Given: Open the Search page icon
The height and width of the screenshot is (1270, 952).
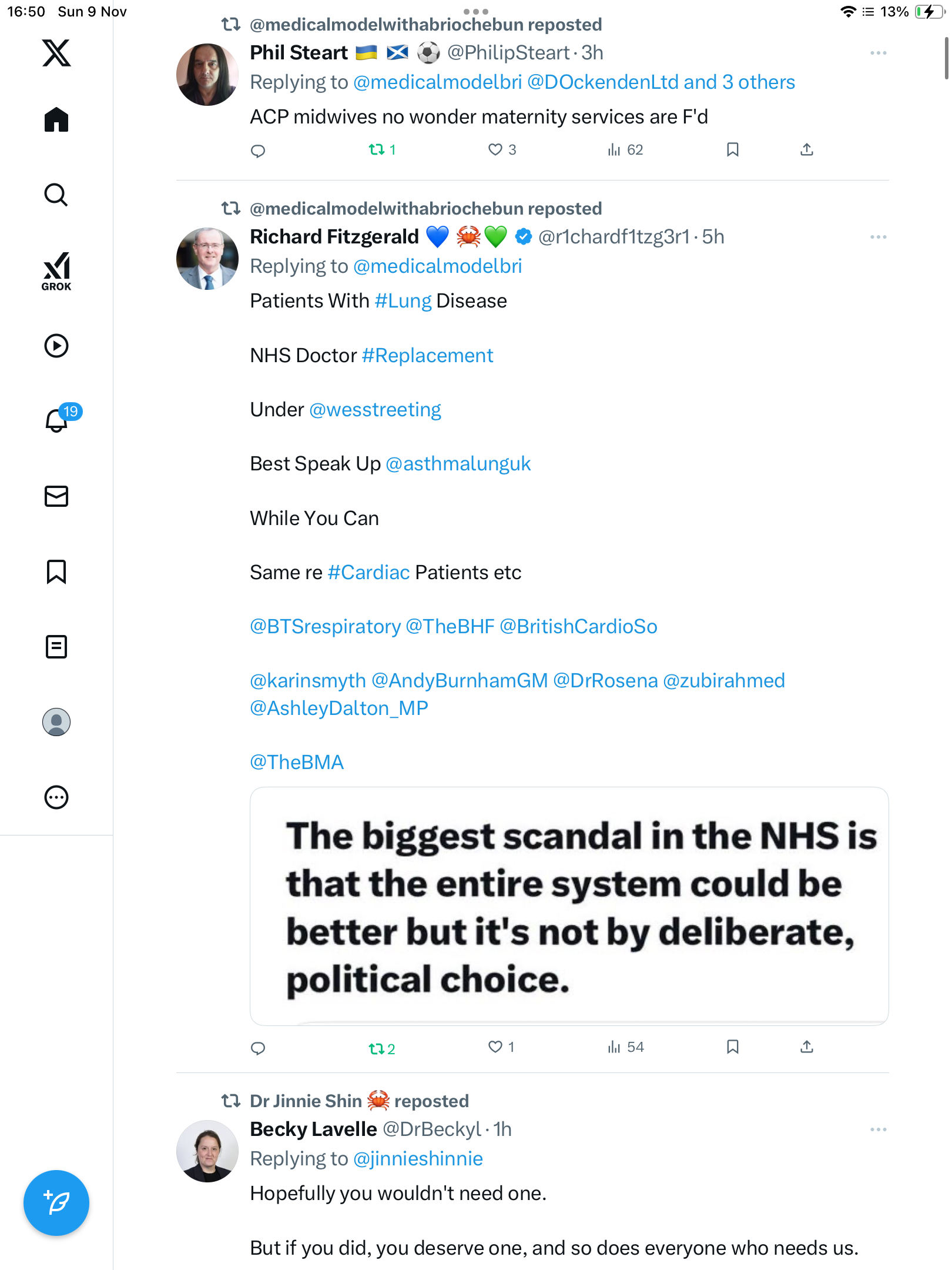Looking at the screenshot, I should (56, 195).
